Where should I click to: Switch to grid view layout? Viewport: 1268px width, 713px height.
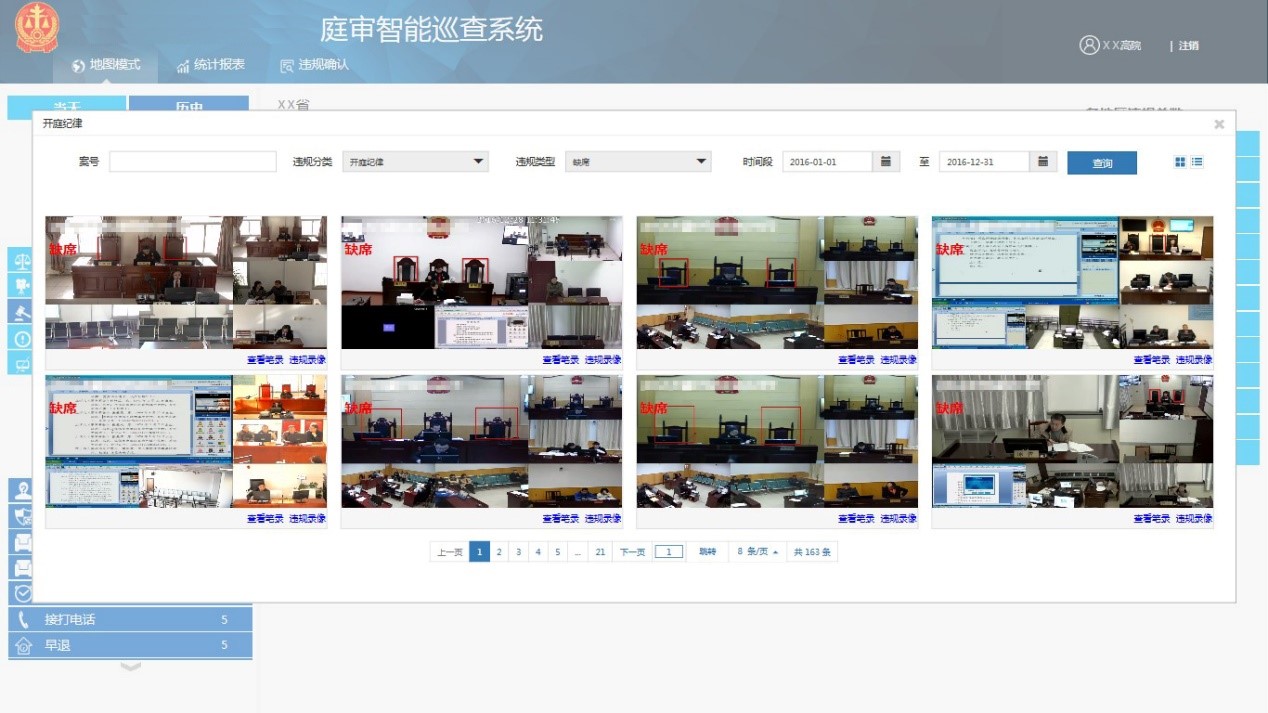[1180, 162]
